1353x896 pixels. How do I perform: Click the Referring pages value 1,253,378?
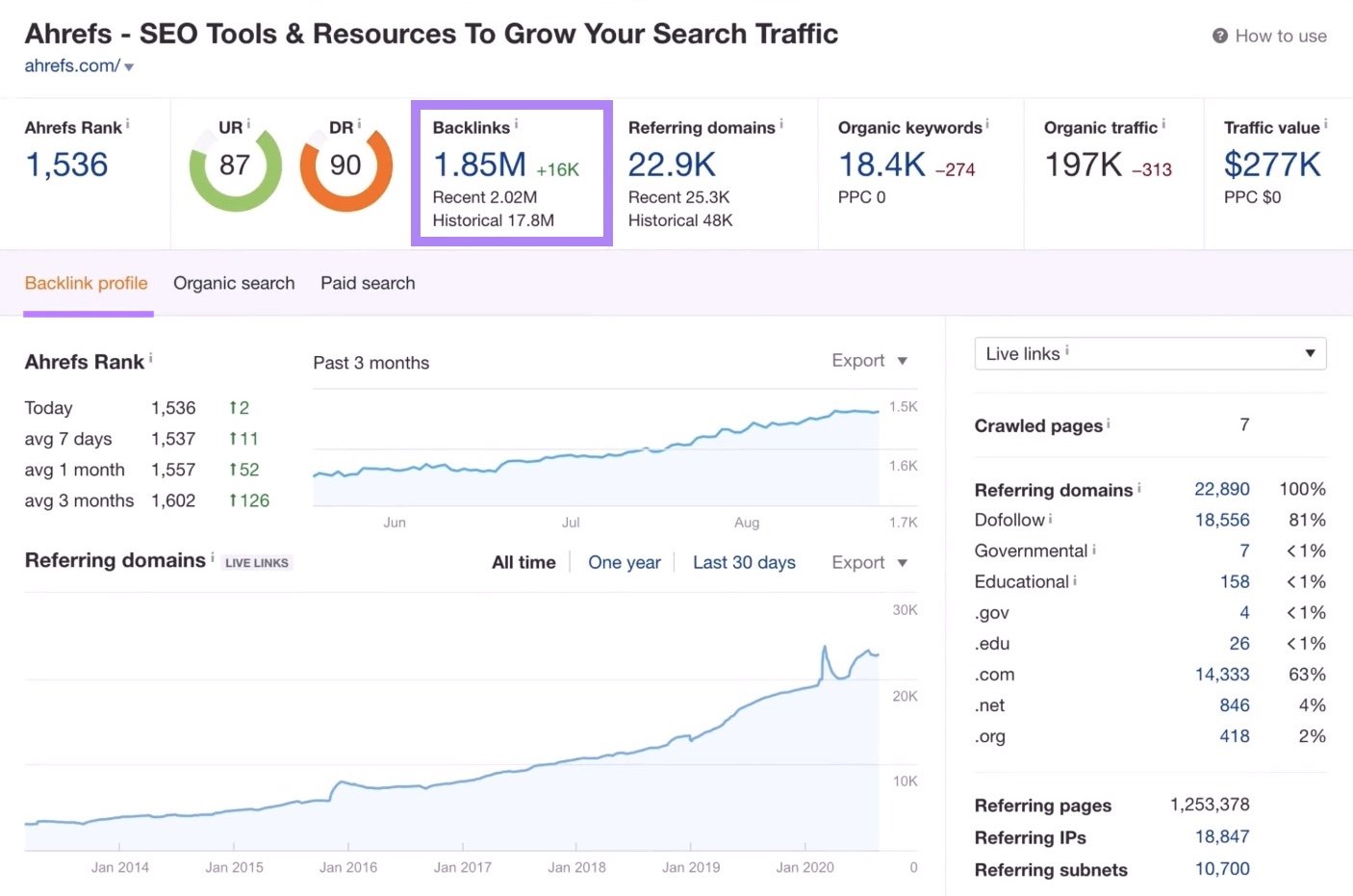coord(1210,805)
